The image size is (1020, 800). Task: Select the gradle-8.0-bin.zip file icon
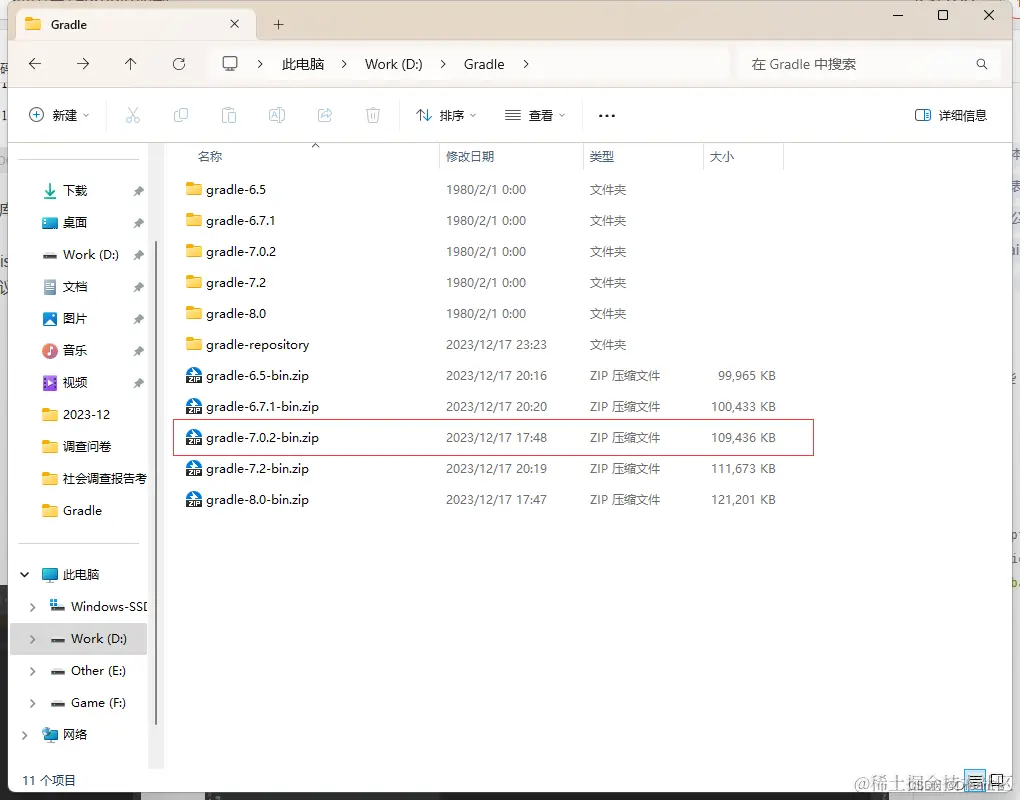tap(194, 500)
